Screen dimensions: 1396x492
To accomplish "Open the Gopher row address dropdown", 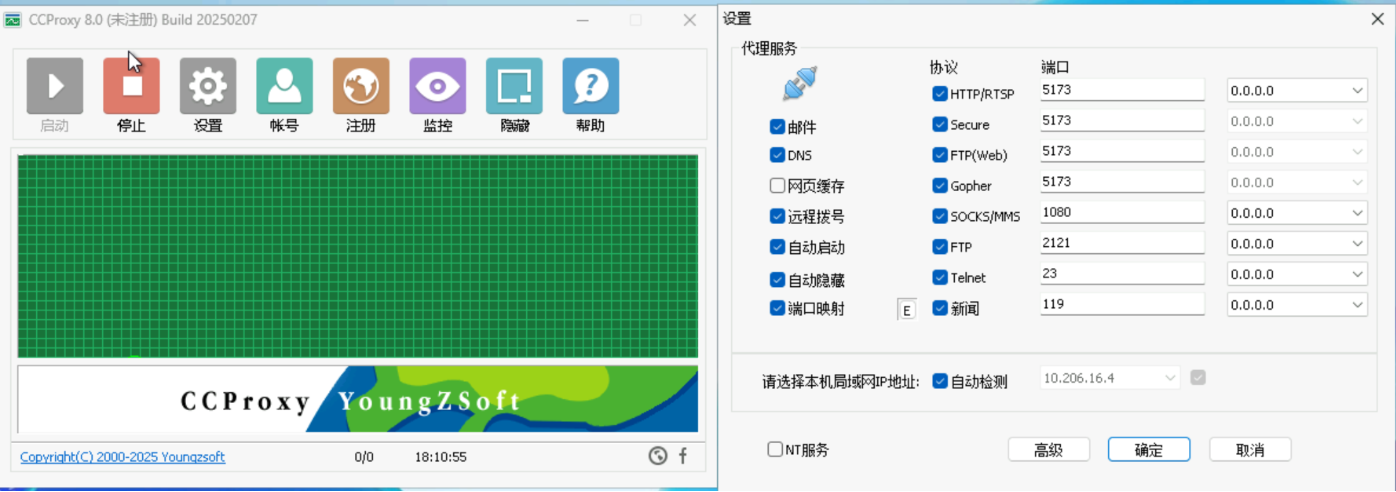I will (x=1297, y=183).
